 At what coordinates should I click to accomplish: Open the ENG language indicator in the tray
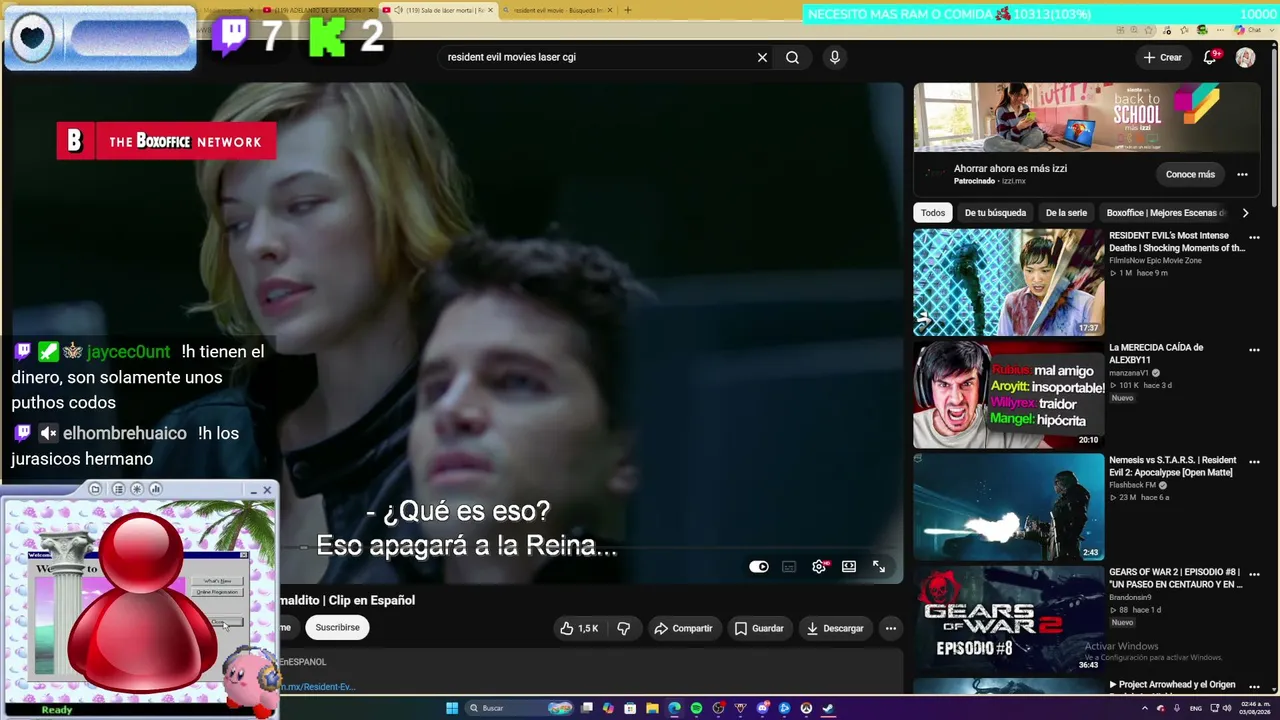[1195, 708]
